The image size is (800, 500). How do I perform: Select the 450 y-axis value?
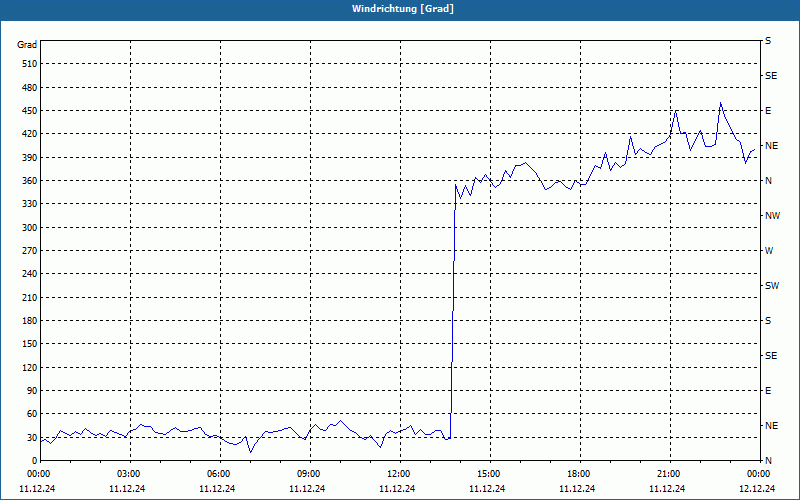[x=30, y=111]
